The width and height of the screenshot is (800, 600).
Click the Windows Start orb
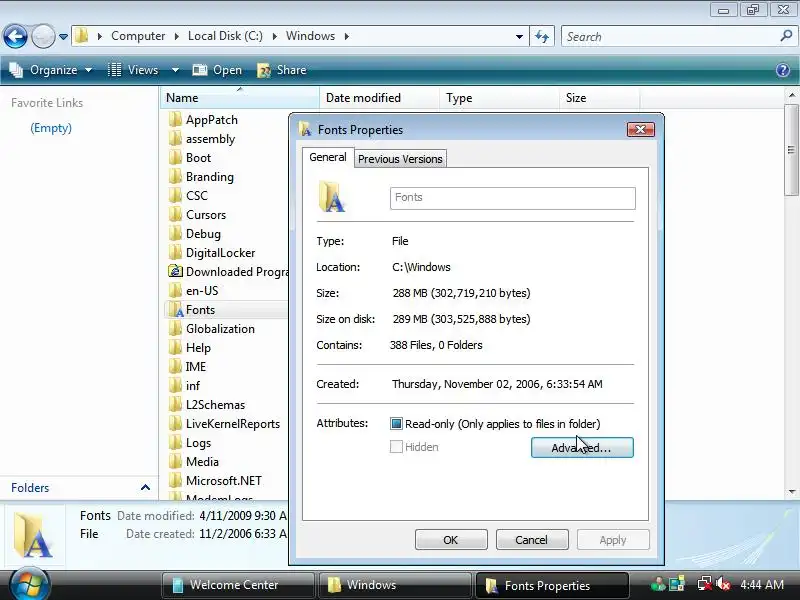point(30,585)
